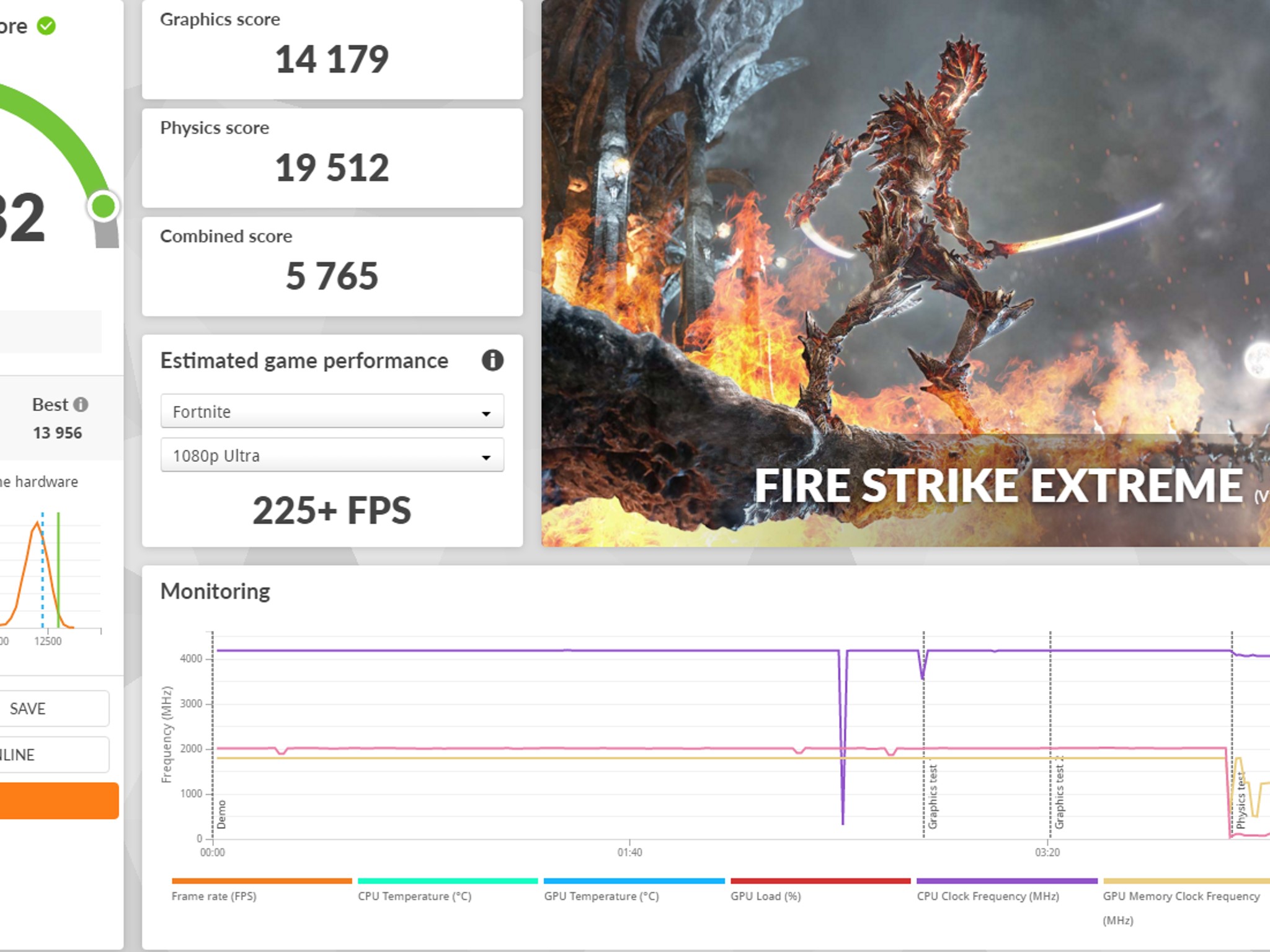Screen dimensions: 1270x952
Task: Expand the resolution dropdown chevron arrow
Action: click(487, 456)
